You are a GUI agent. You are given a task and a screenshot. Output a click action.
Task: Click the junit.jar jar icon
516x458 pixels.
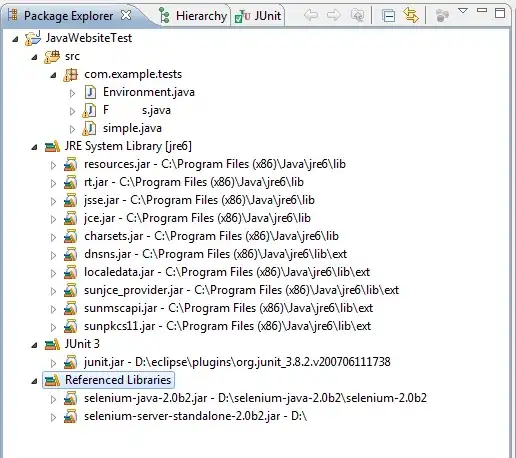[x=70, y=362]
